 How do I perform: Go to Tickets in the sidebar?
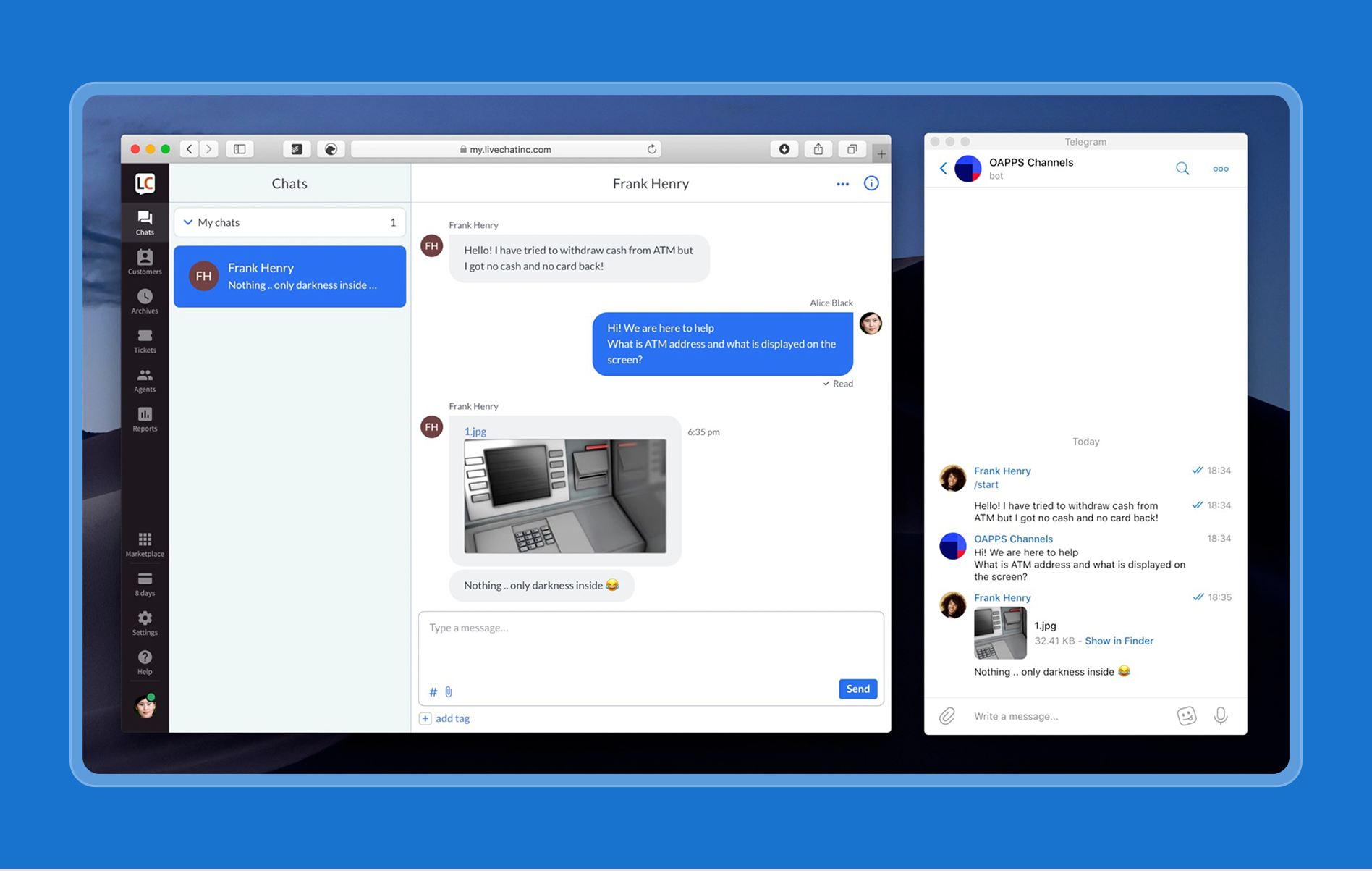(145, 340)
